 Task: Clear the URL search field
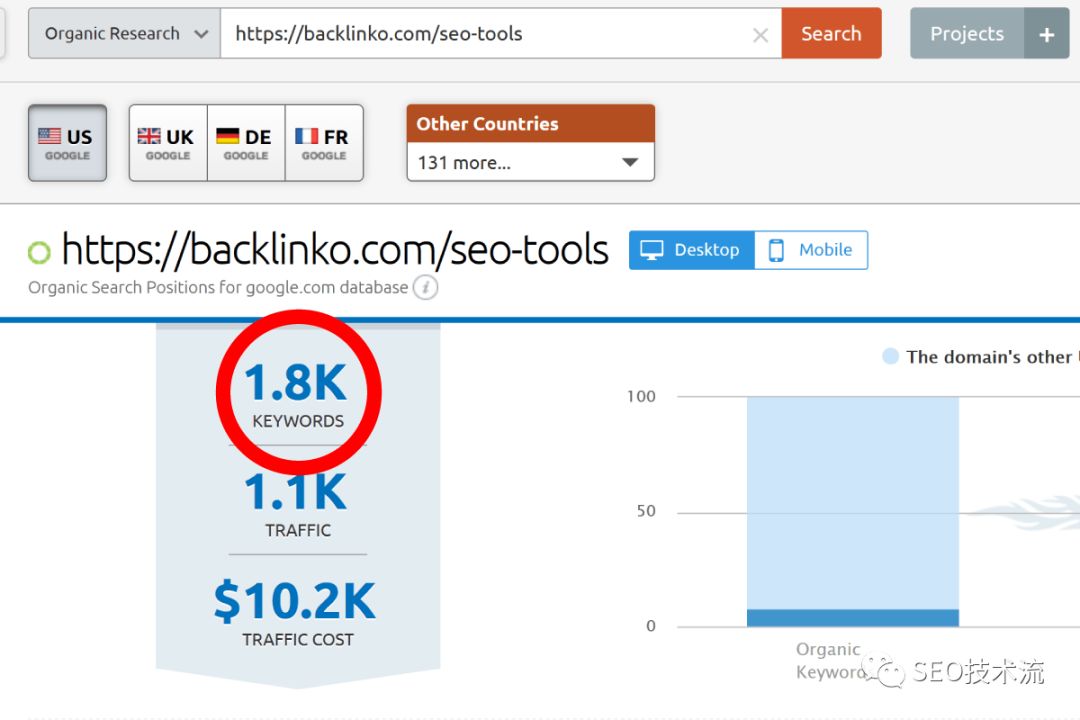click(x=760, y=35)
